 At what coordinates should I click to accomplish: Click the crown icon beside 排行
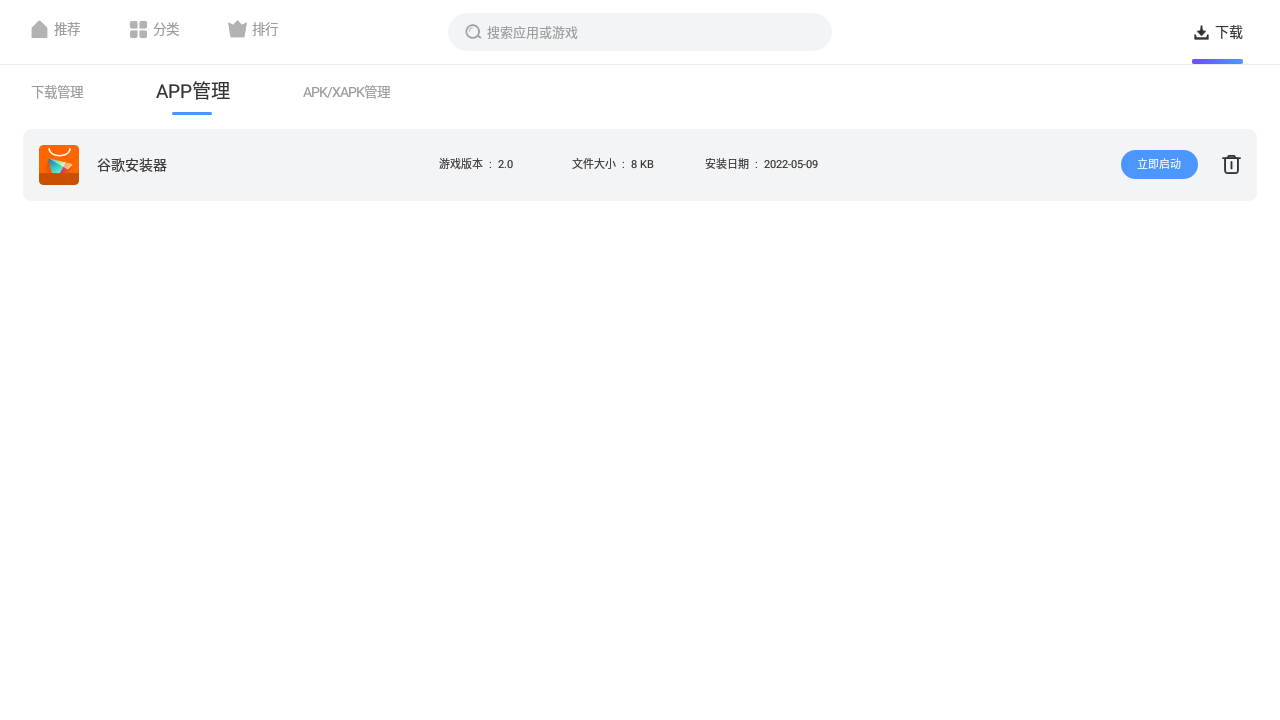pyautogui.click(x=236, y=29)
